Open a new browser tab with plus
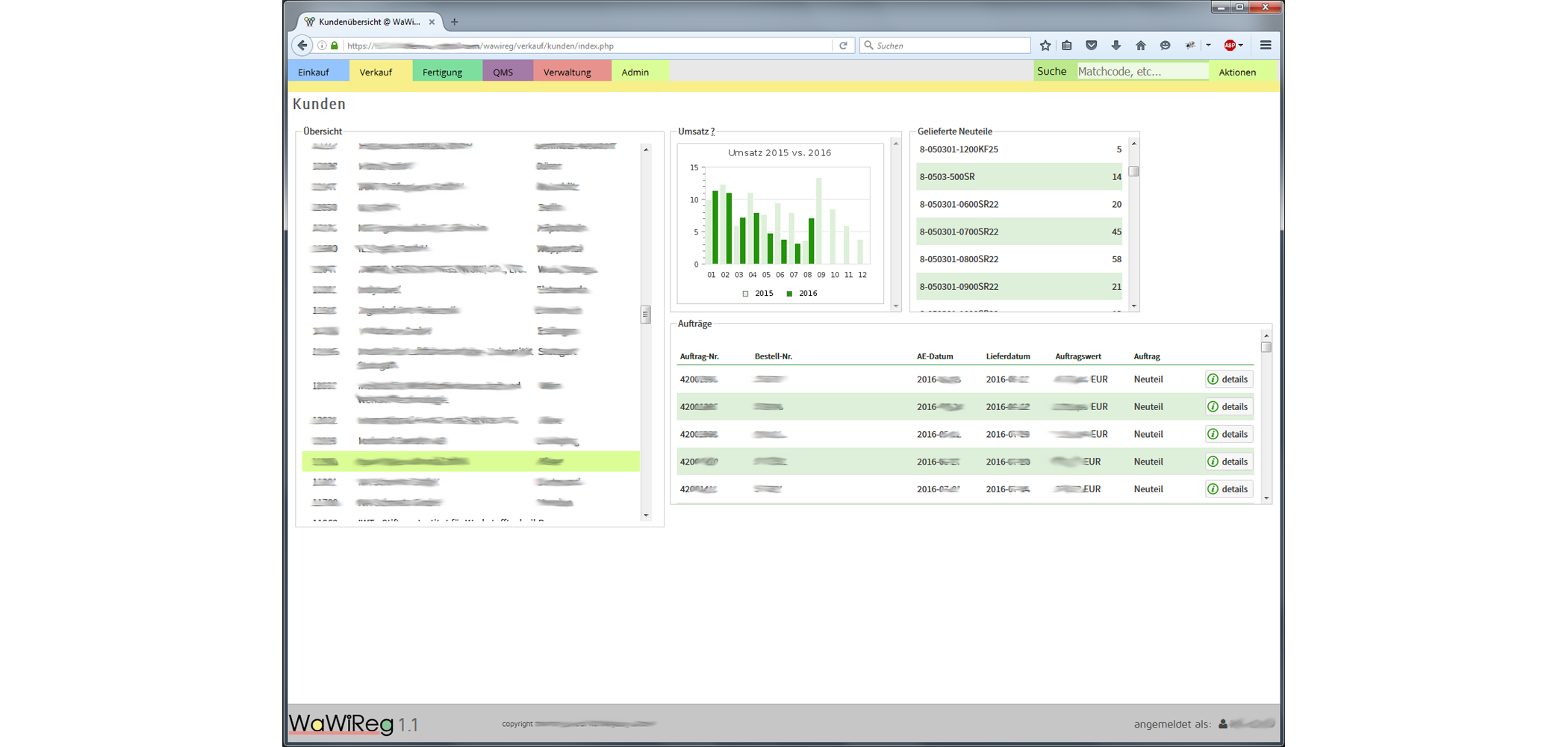 coord(454,22)
